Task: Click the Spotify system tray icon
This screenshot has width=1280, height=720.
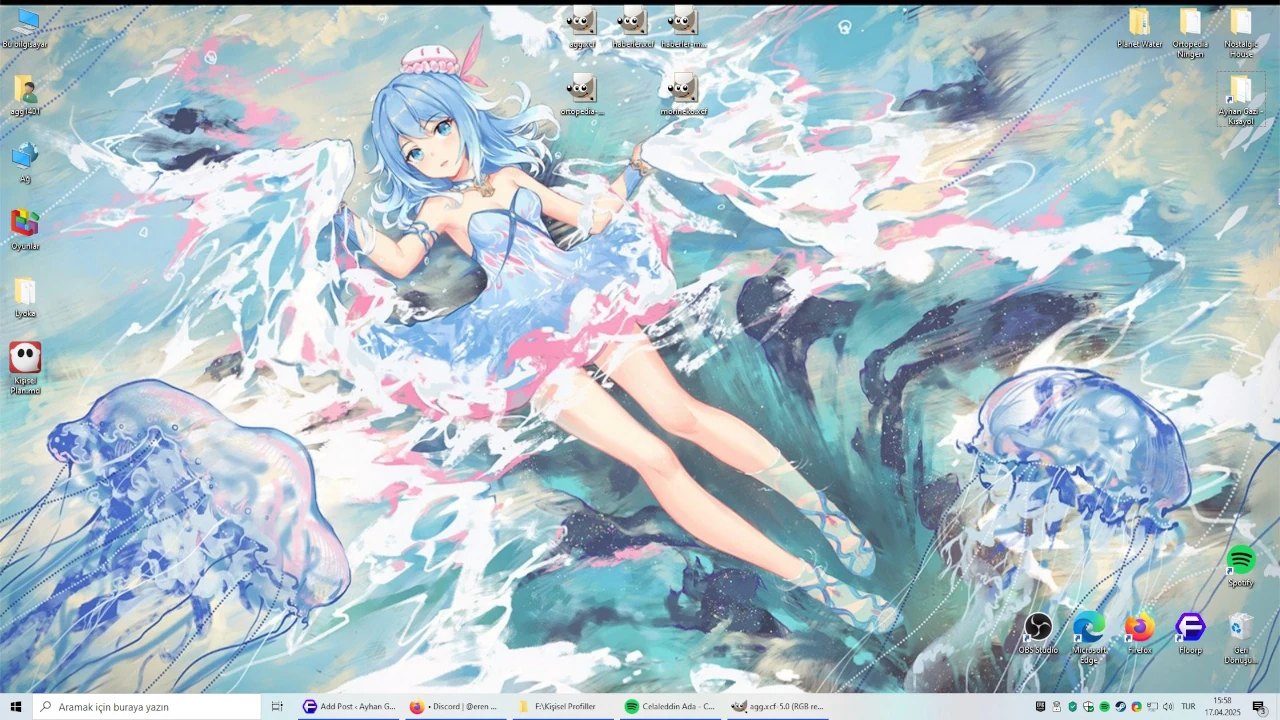Action: pyautogui.click(x=1104, y=706)
